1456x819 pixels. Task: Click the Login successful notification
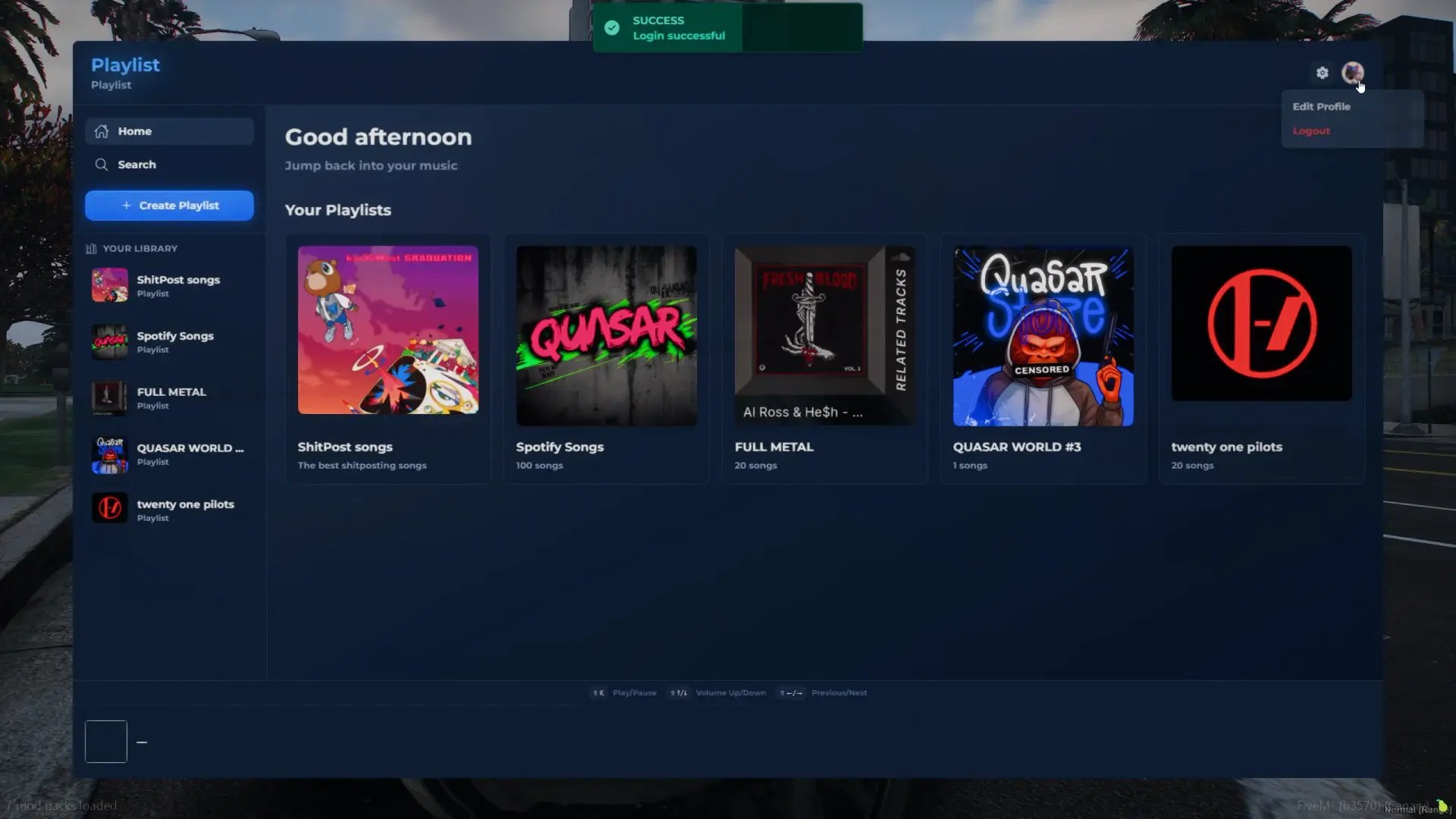[x=727, y=28]
